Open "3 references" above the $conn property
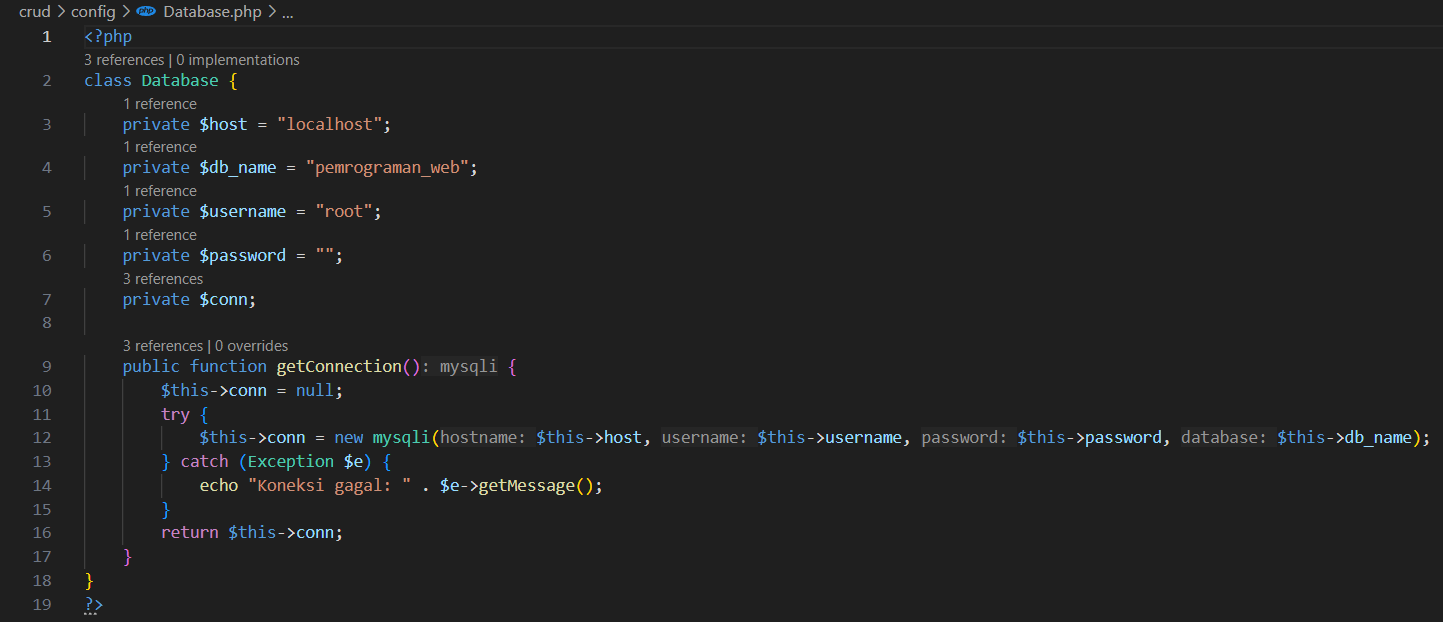This screenshot has width=1443, height=622. coord(162,278)
